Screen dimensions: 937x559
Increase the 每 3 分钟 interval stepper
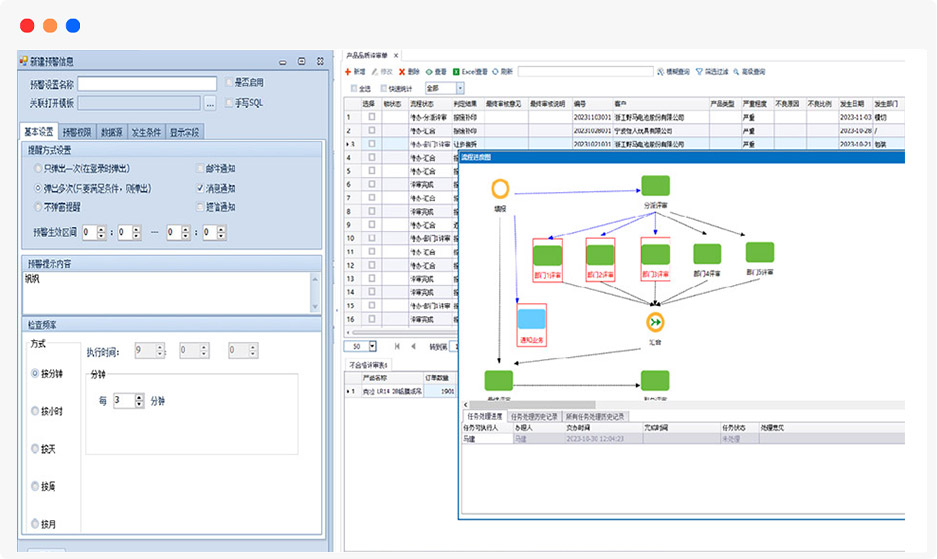(x=139, y=396)
